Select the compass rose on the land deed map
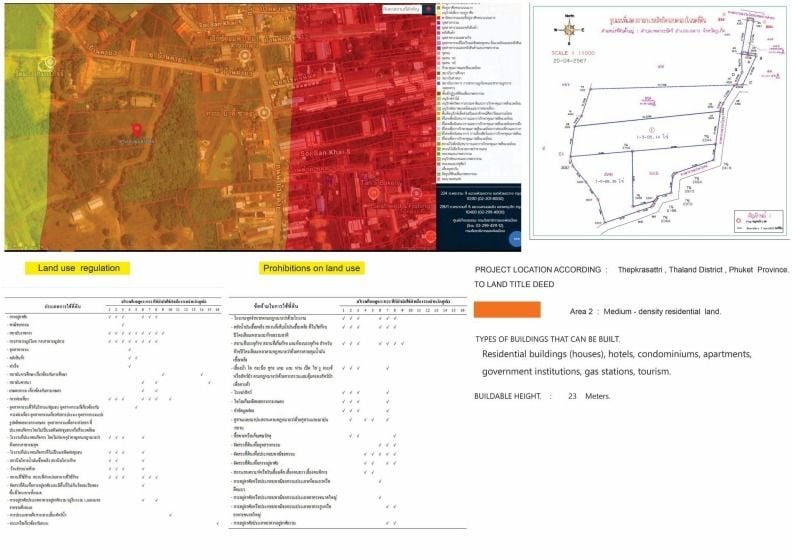792x560 pixels. [x=569, y=29]
